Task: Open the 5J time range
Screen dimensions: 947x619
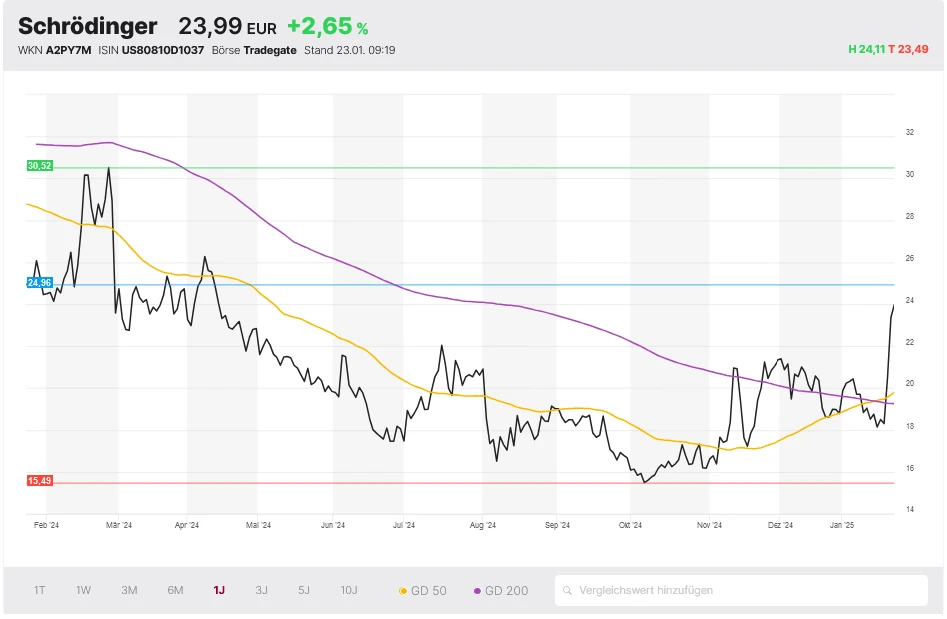Action: 304,590
